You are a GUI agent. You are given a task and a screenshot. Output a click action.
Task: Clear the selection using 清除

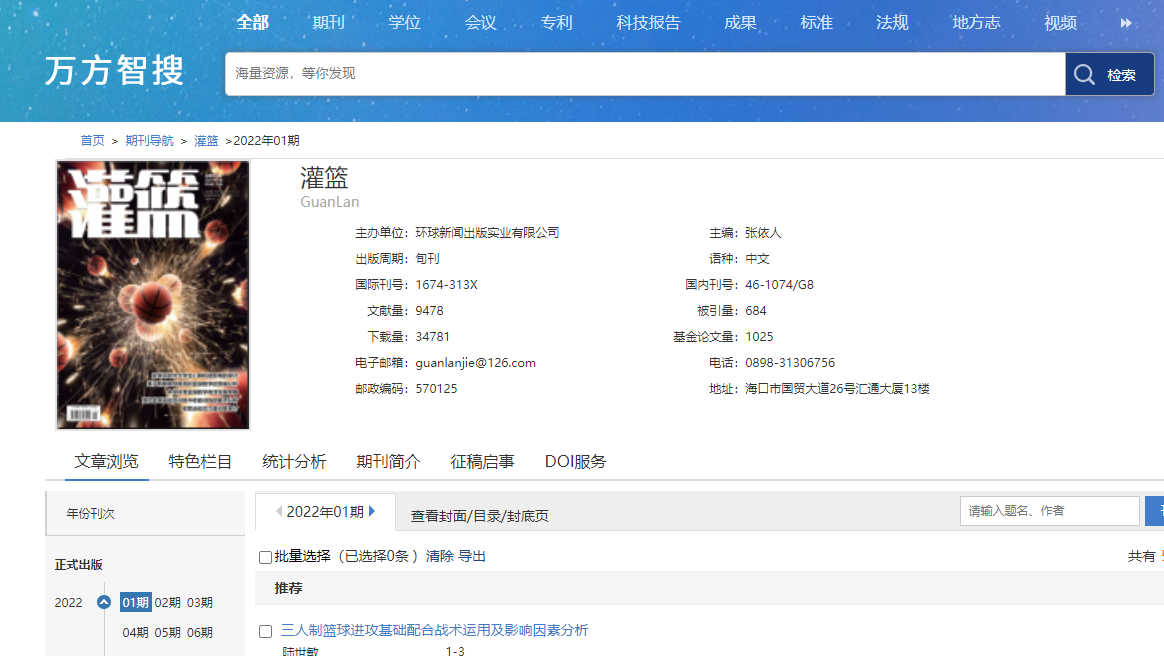click(439, 556)
